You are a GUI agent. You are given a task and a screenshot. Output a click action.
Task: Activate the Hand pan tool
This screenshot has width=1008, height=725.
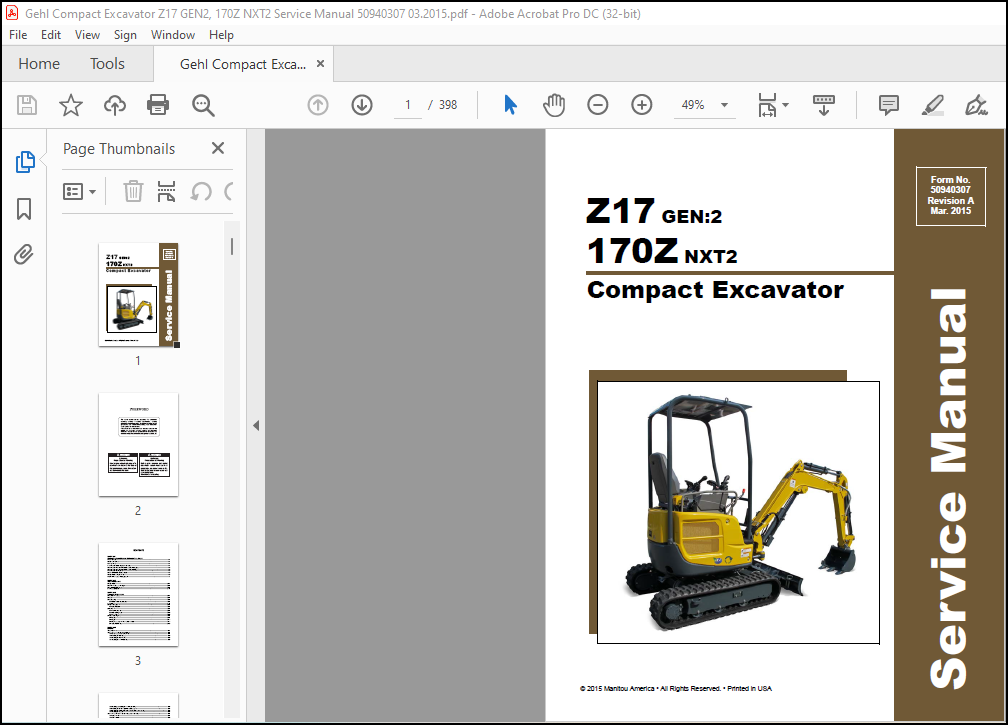pos(554,105)
